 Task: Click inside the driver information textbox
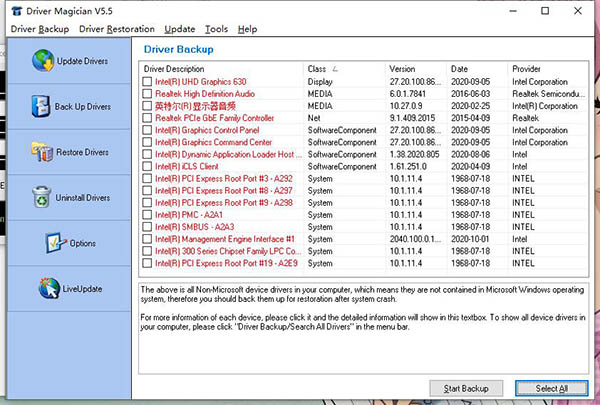click(364, 328)
